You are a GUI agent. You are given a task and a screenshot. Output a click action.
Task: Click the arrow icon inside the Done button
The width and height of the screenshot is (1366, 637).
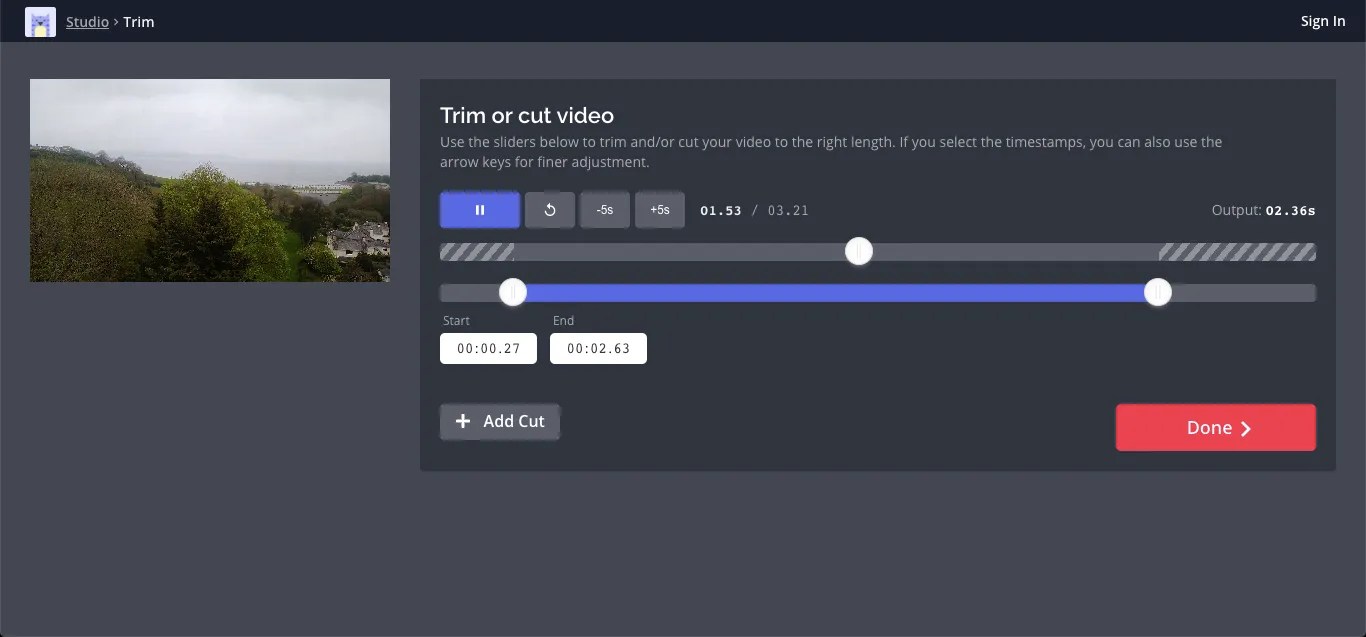click(x=1244, y=427)
